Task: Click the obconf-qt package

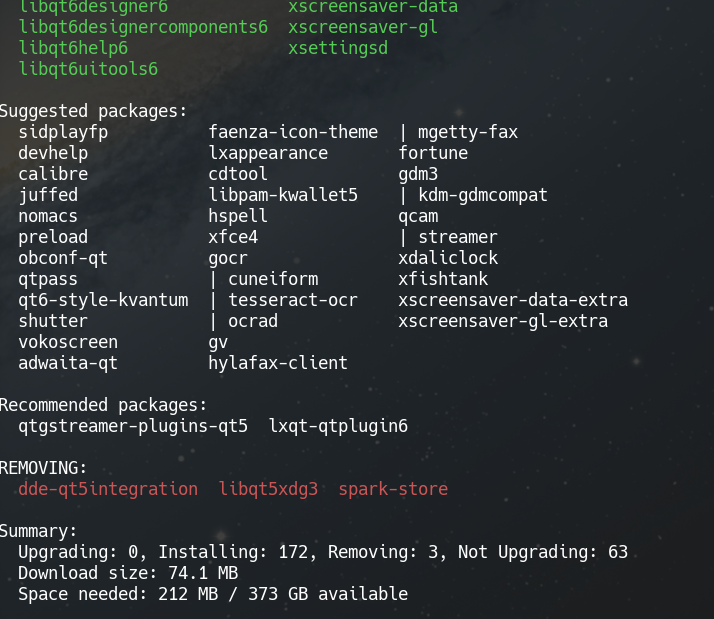Action: click(63, 258)
